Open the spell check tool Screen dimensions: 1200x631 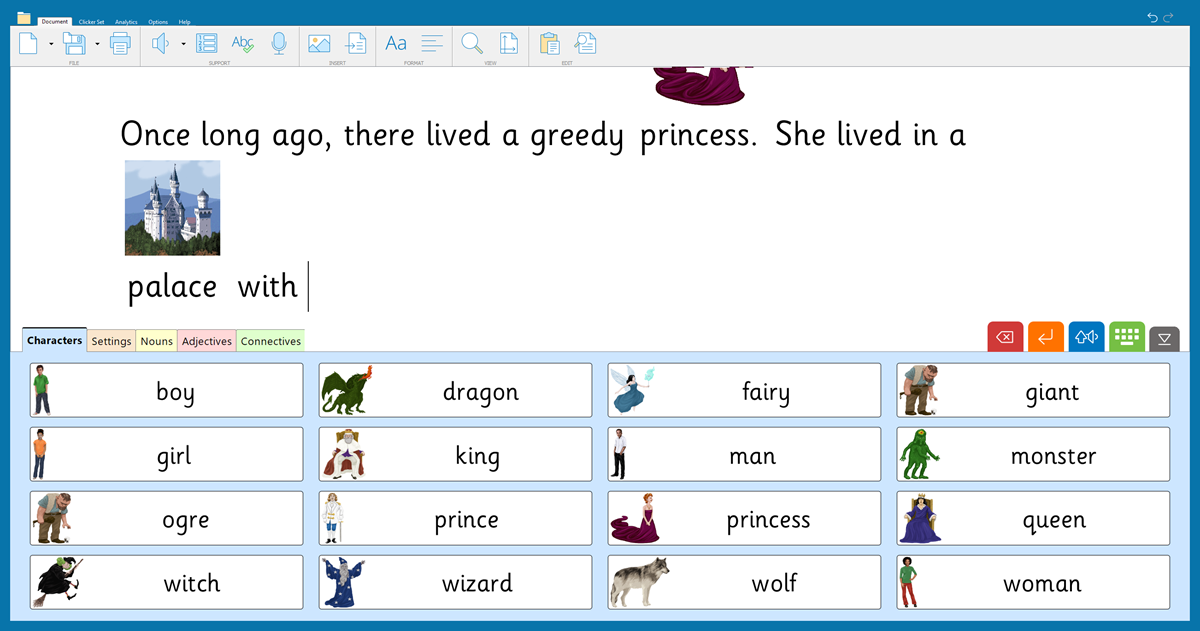pos(242,43)
